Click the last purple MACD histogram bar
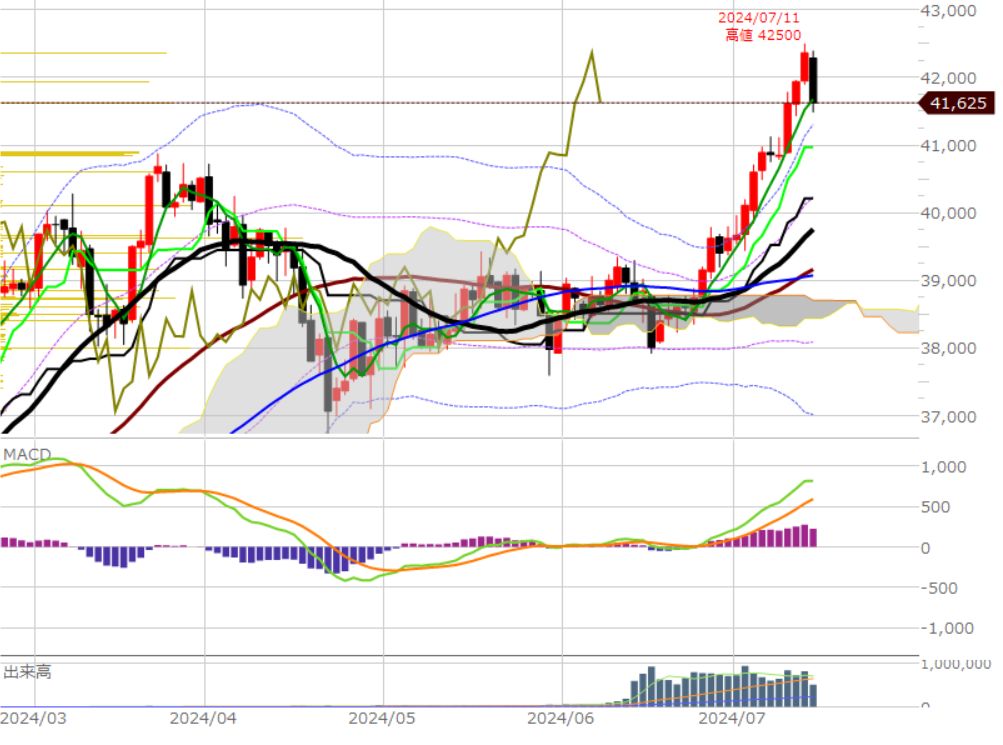The height and width of the screenshot is (745, 1003). pos(813,537)
